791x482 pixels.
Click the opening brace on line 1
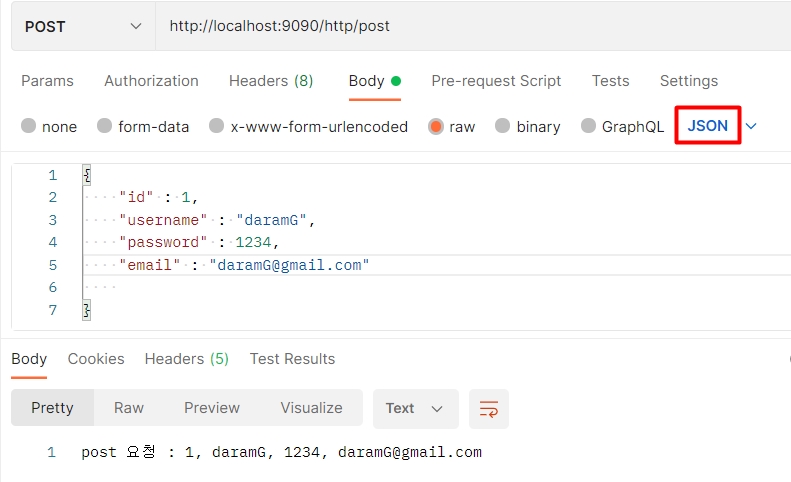pyautogui.click(x=87, y=175)
